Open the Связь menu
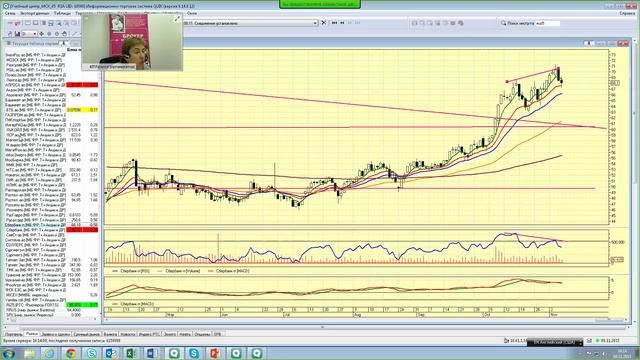This screenshot has height=360, width=640. (x=10, y=13)
